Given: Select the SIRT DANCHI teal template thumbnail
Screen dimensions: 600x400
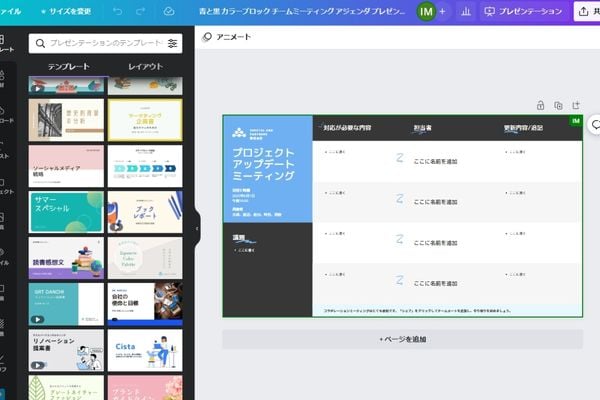Looking at the screenshot, I should (66, 304).
